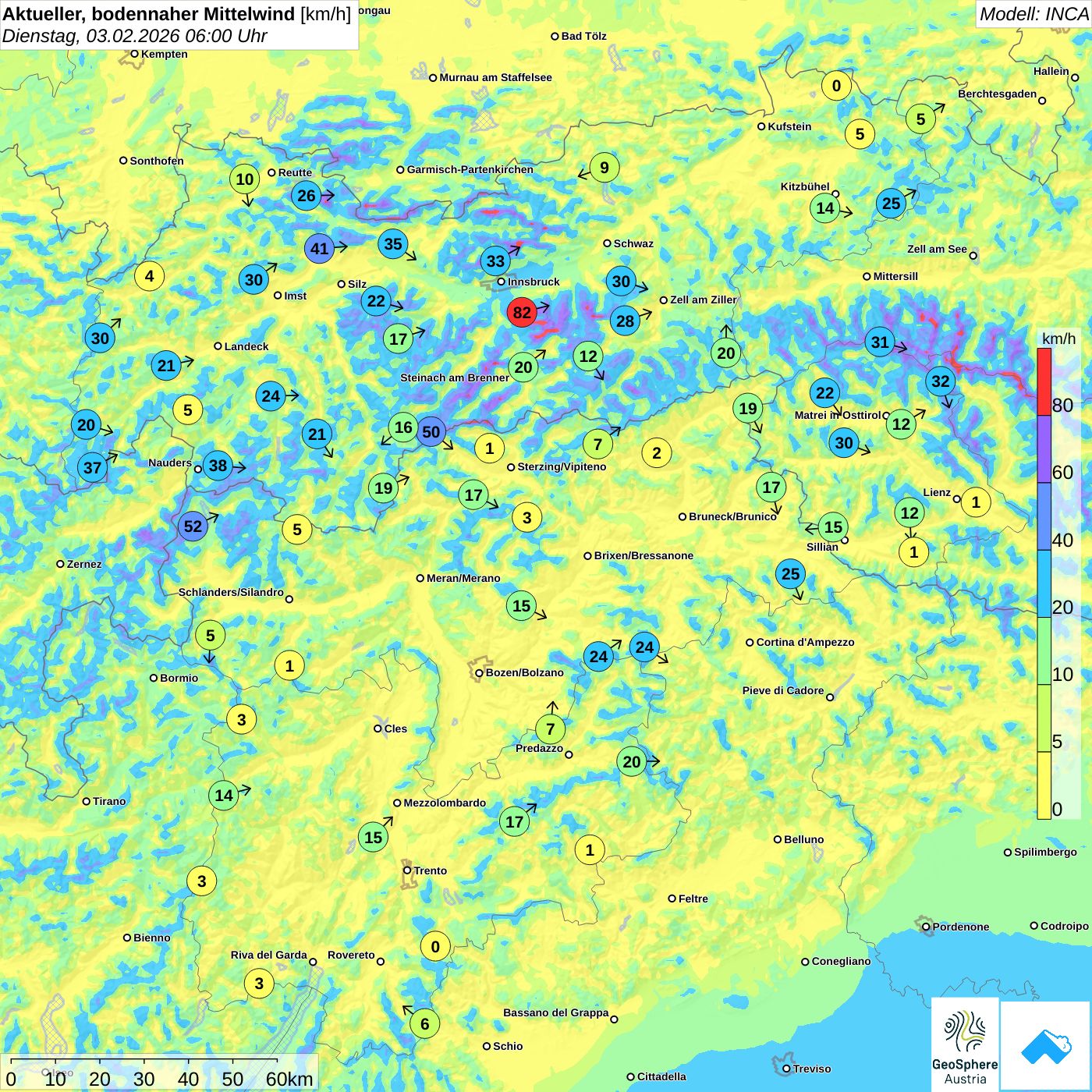Select the 0 marker near Rovereto

(x=434, y=947)
